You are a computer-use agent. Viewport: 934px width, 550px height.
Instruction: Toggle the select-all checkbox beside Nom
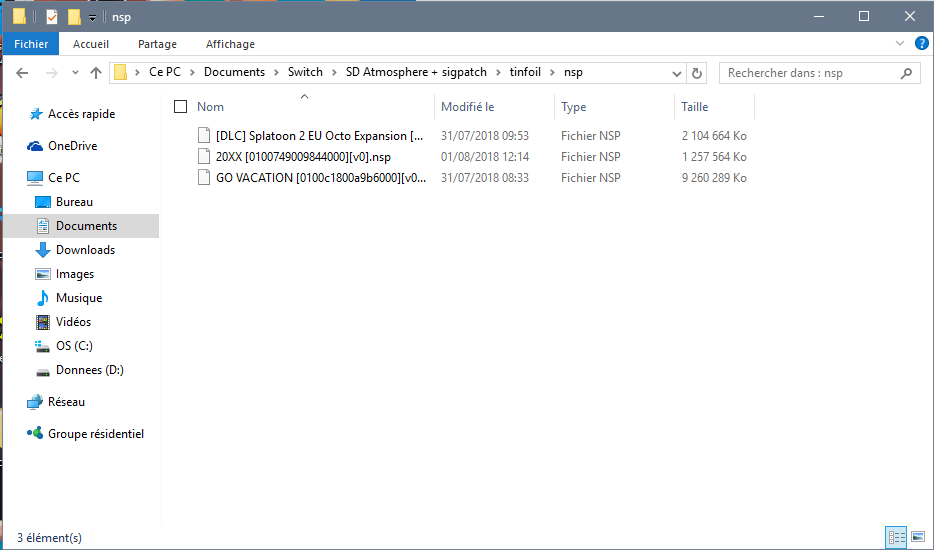click(180, 107)
